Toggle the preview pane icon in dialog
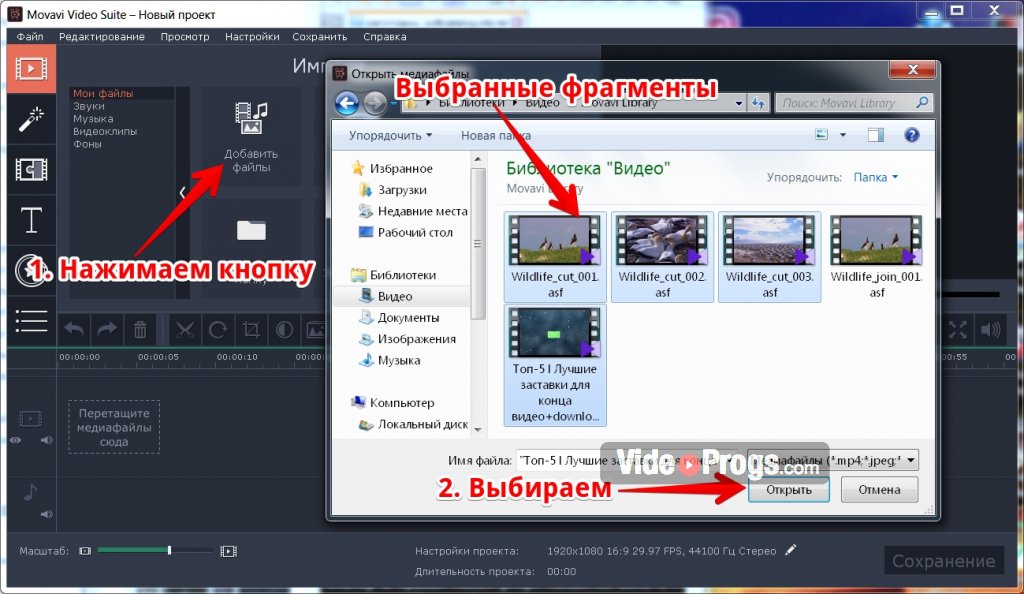The height and width of the screenshot is (594, 1024). pyautogui.click(x=876, y=135)
